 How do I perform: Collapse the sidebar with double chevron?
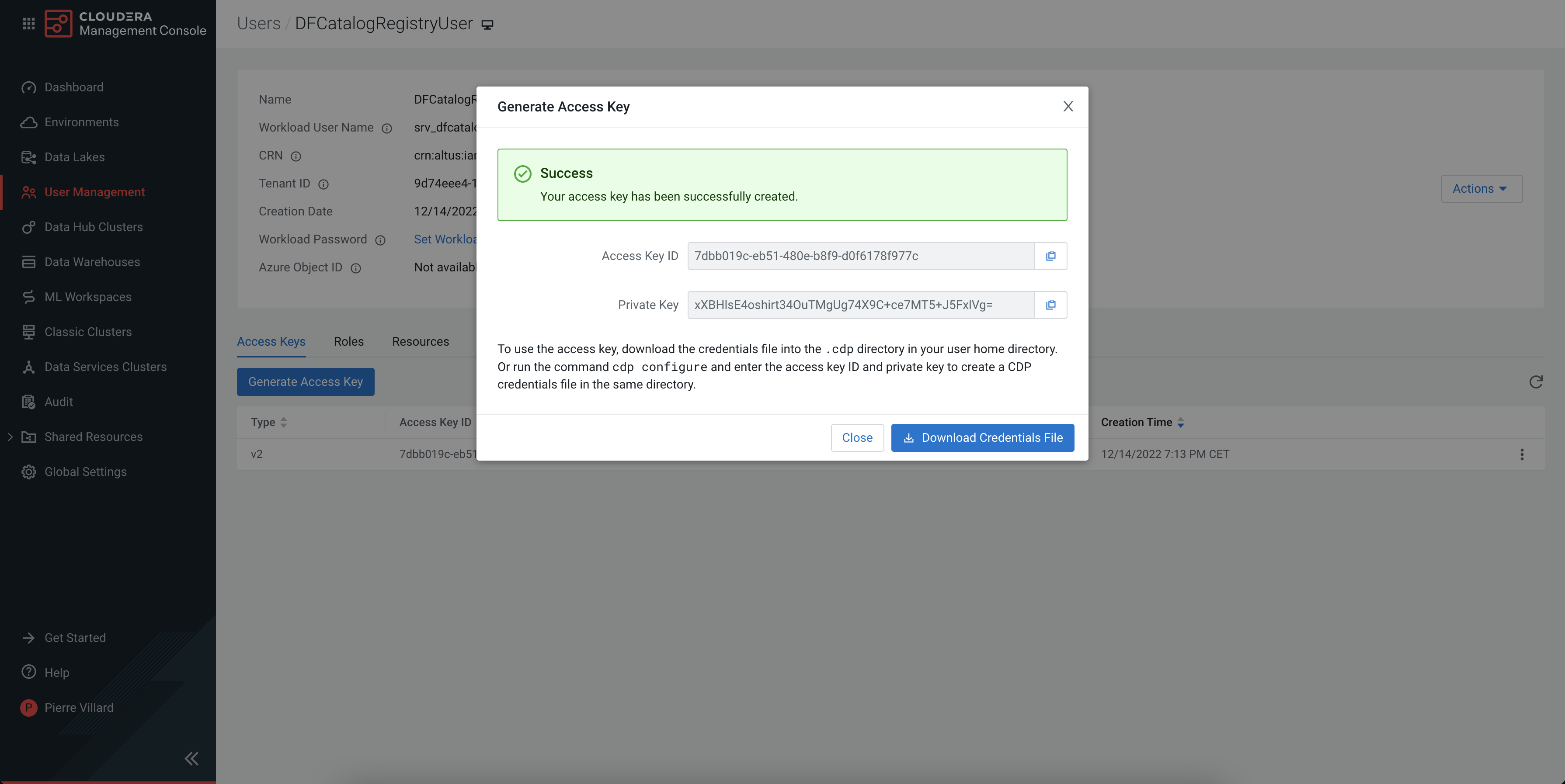[x=191, y=759]
